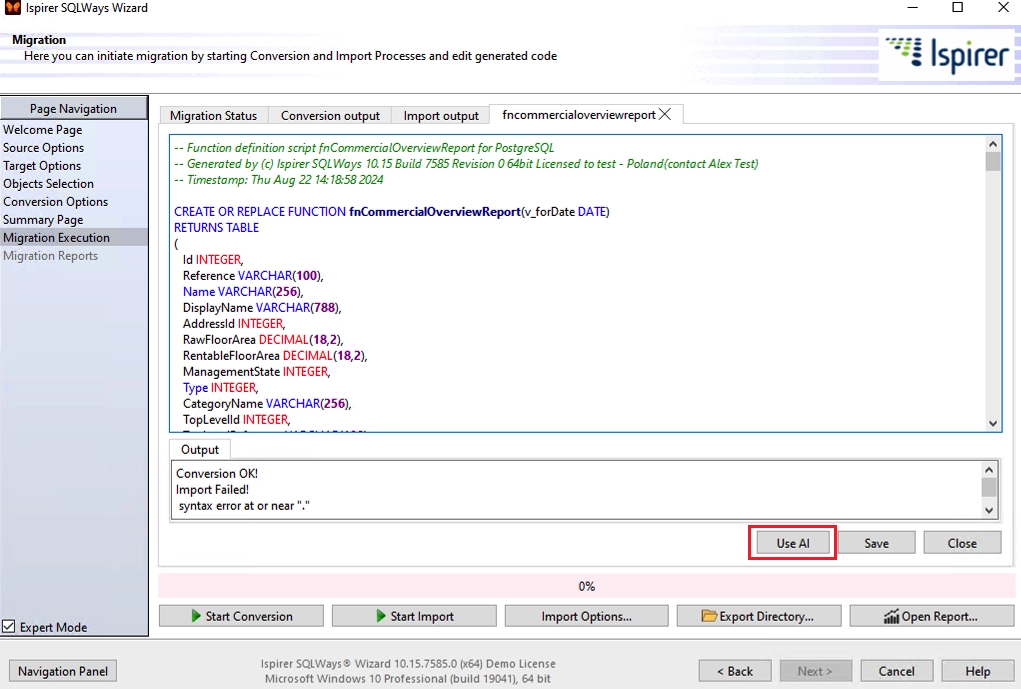Click the output pane scroll up arrow
This screenshot has width=1021, height=689.
988,470
